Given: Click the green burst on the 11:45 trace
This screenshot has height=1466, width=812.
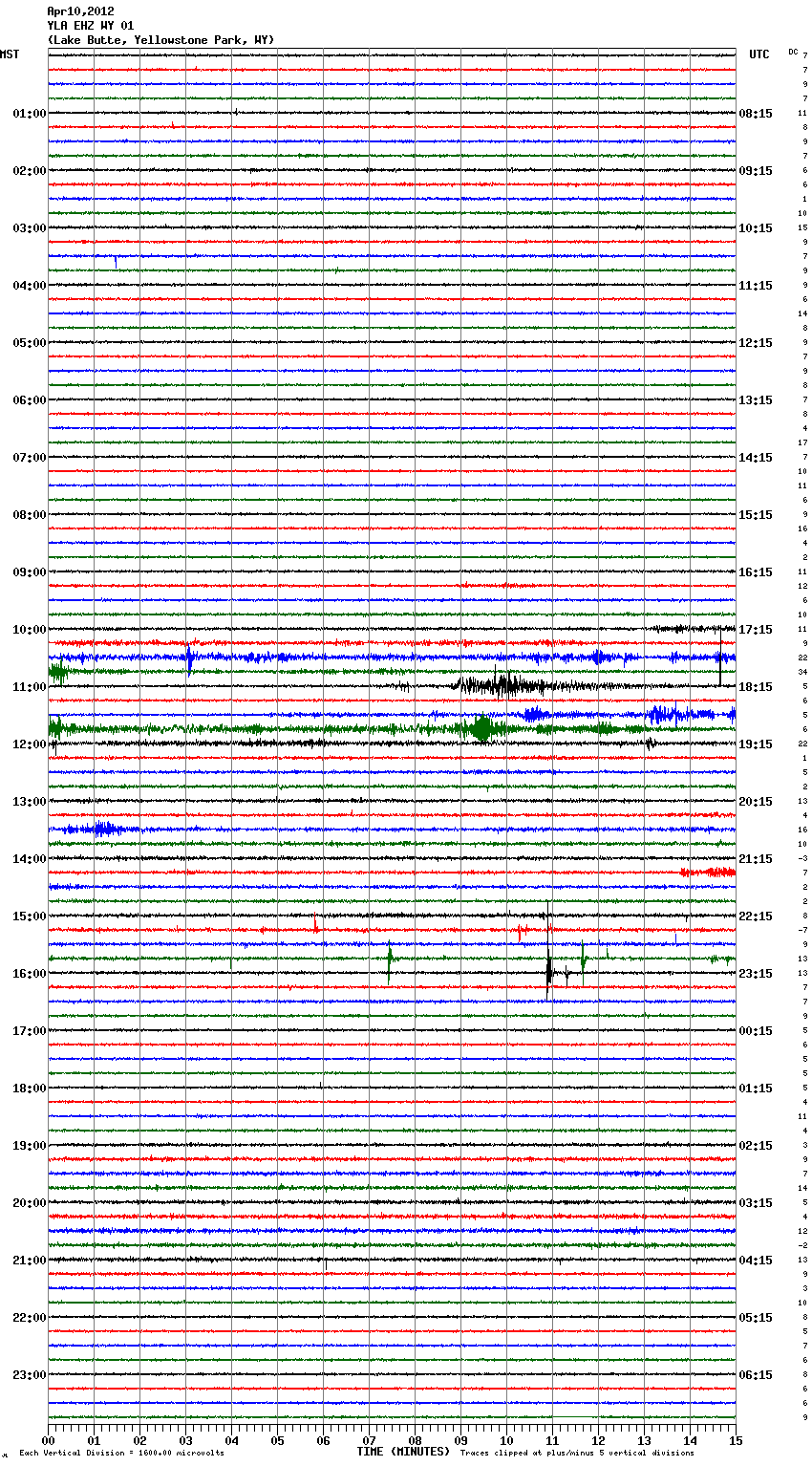Looking at the screenshot, I should pyautogui.click(x=482, y=729).
